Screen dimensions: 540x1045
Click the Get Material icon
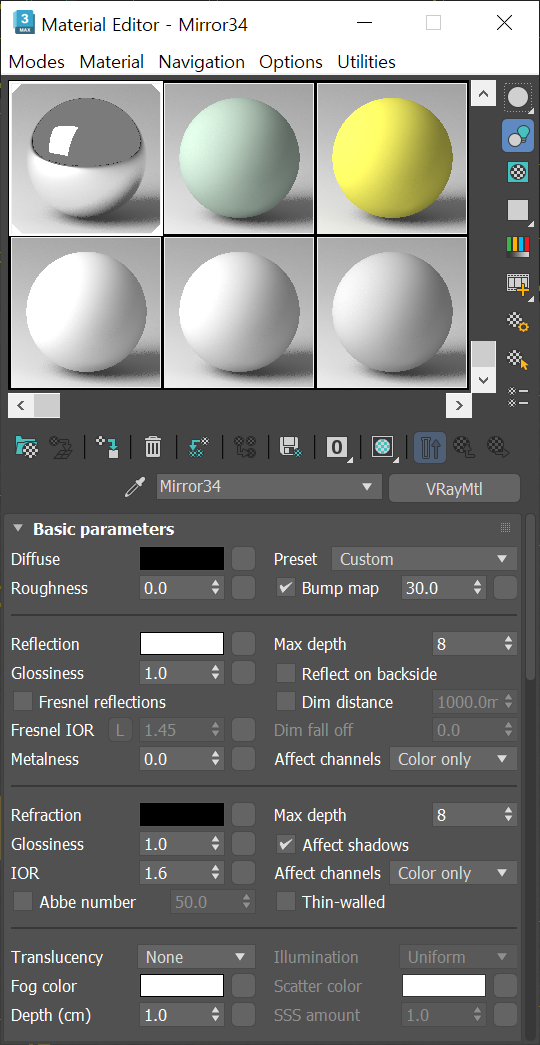(x=27, y=447)
